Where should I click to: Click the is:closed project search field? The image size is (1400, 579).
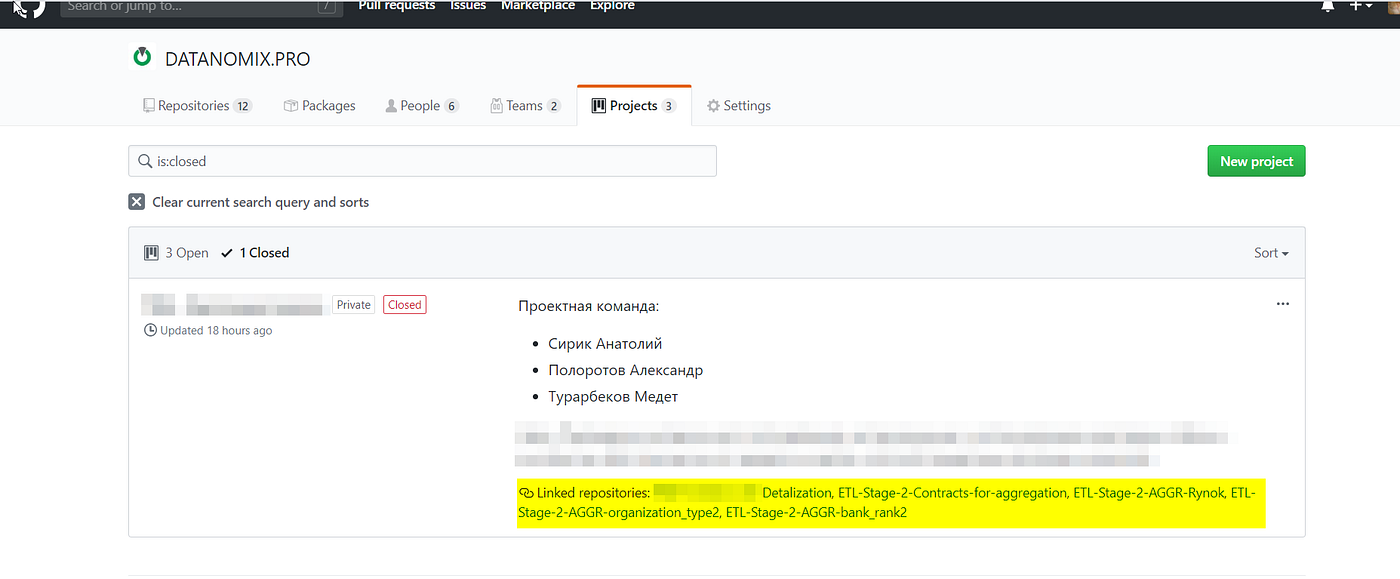pyautogui.click(x=423, y=161)
